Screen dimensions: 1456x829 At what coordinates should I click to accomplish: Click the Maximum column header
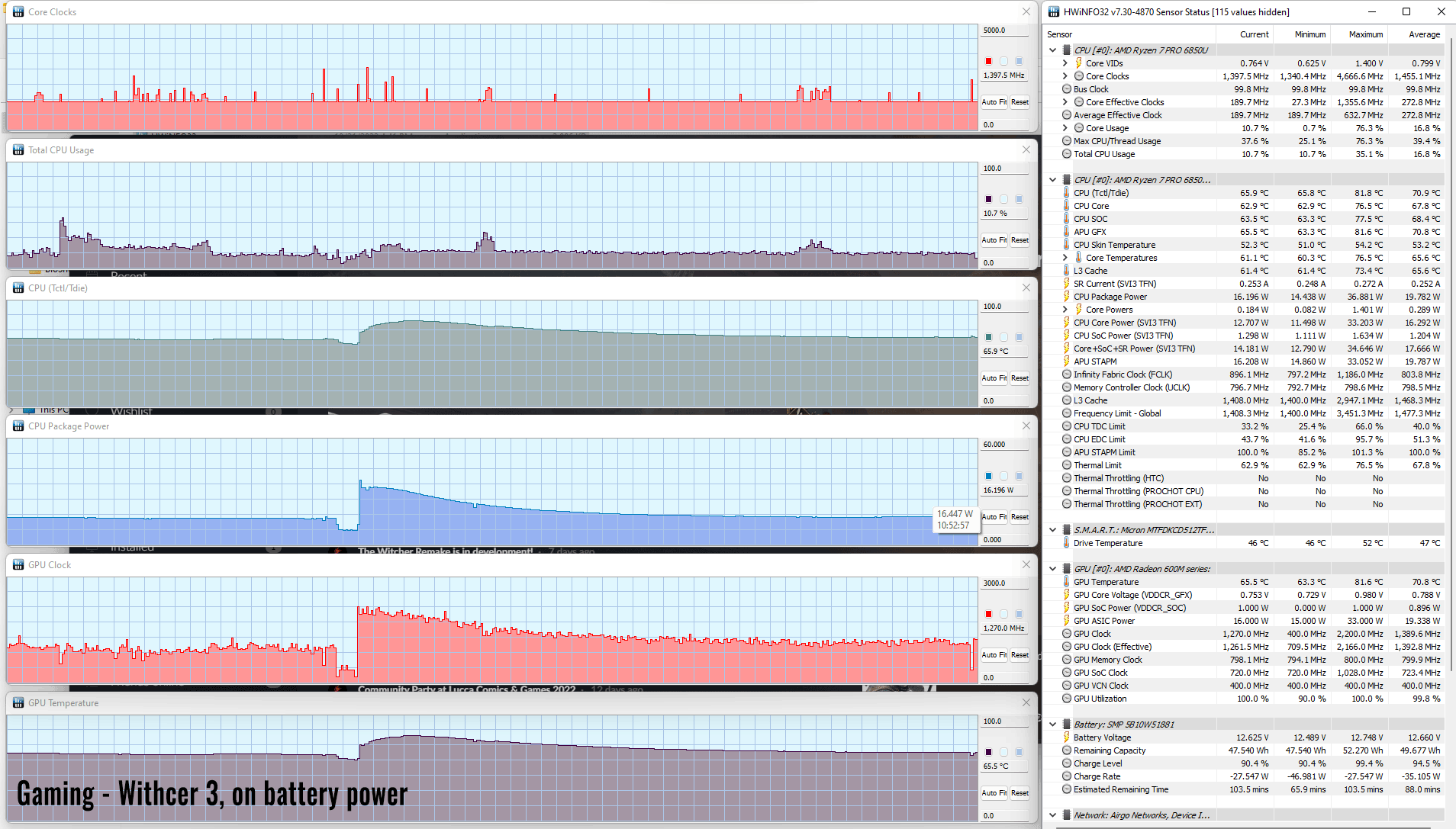1359,34
